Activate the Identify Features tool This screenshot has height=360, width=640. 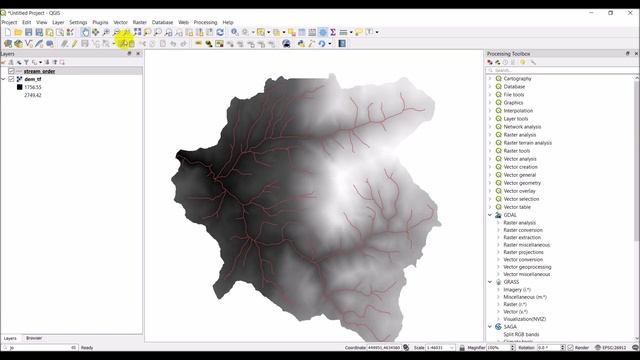235,32
